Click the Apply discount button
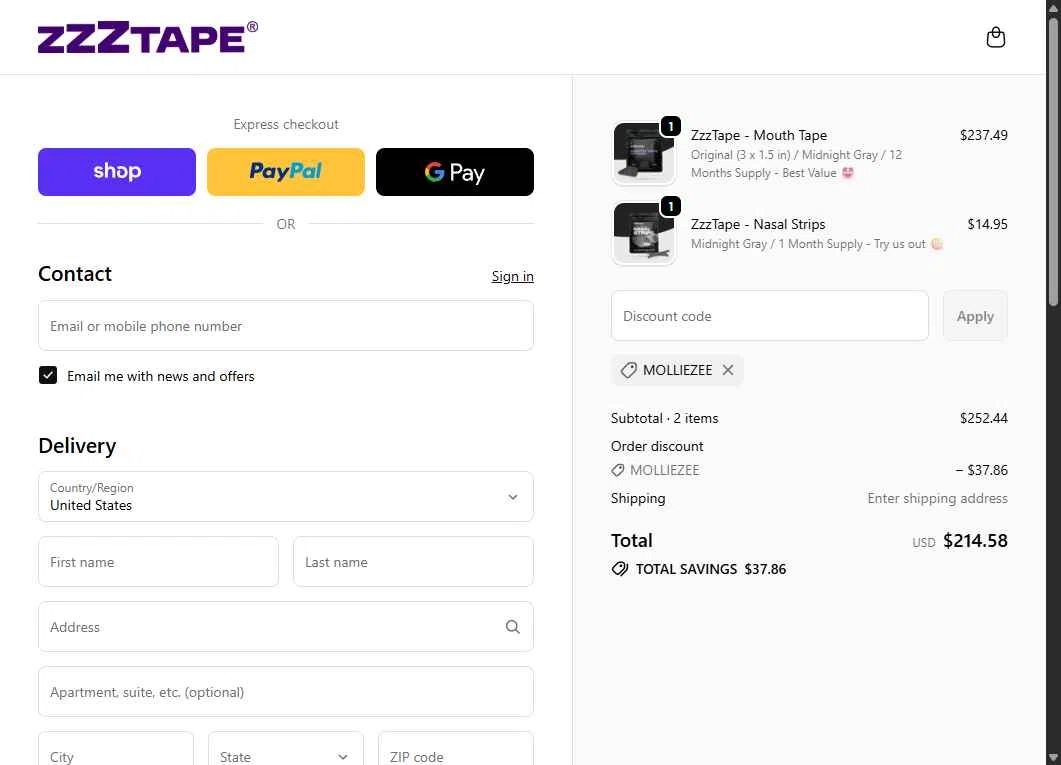Image resolution: width=1061 pixels, height=765 pixels. click(x=975, y=316)
